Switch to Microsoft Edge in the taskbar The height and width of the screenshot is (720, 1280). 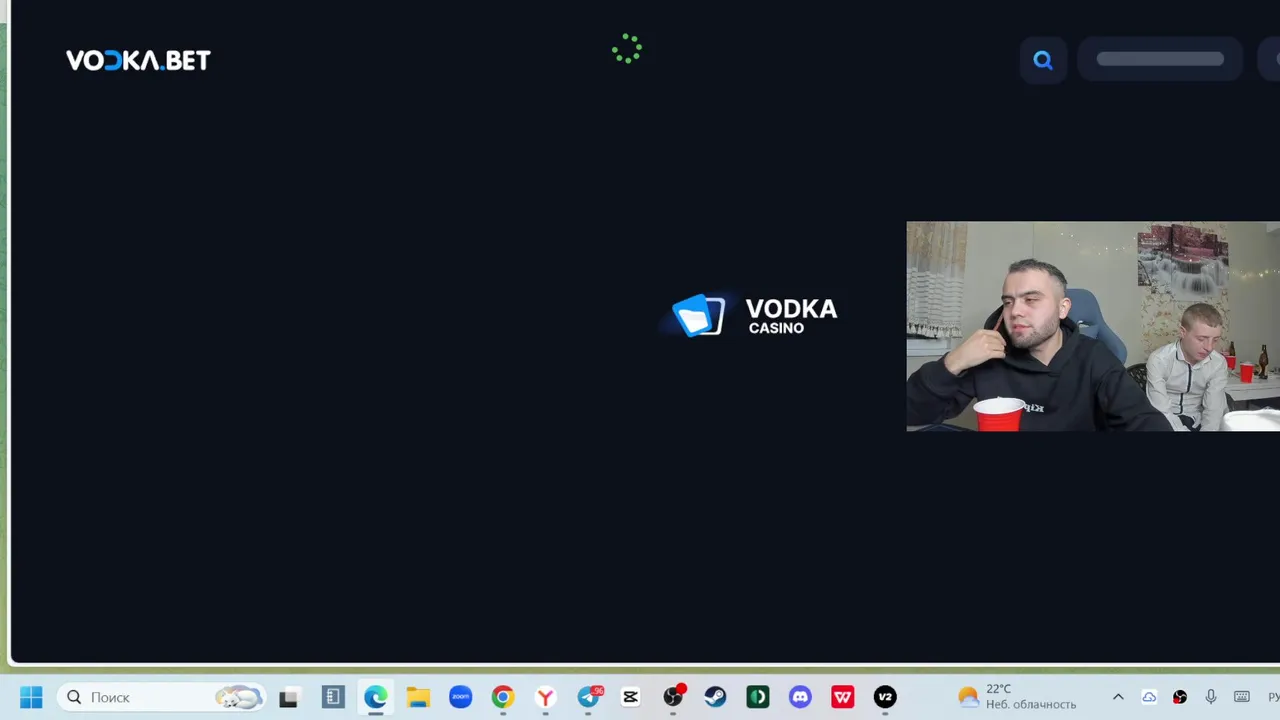(376, 697)
